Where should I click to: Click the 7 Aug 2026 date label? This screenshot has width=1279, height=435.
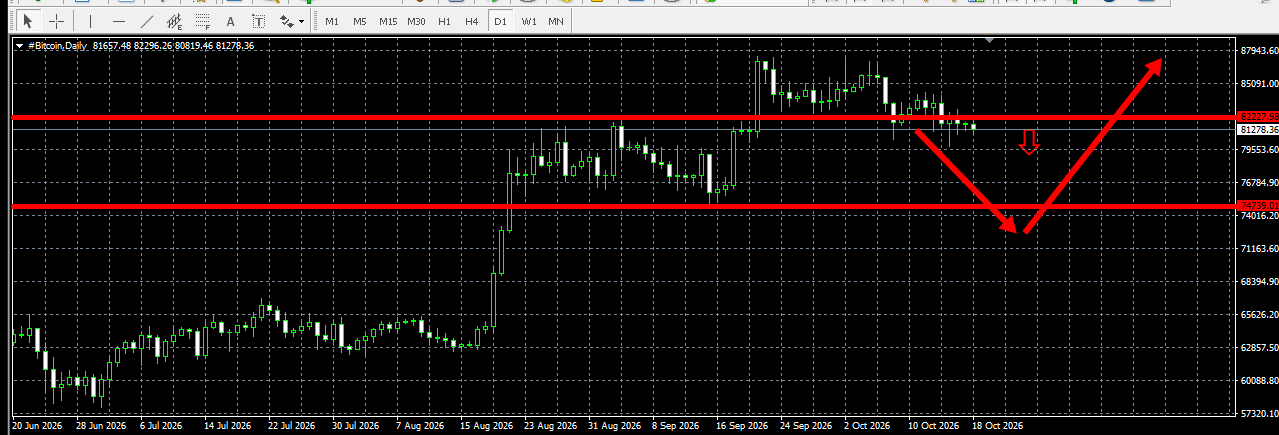point(421,425)
